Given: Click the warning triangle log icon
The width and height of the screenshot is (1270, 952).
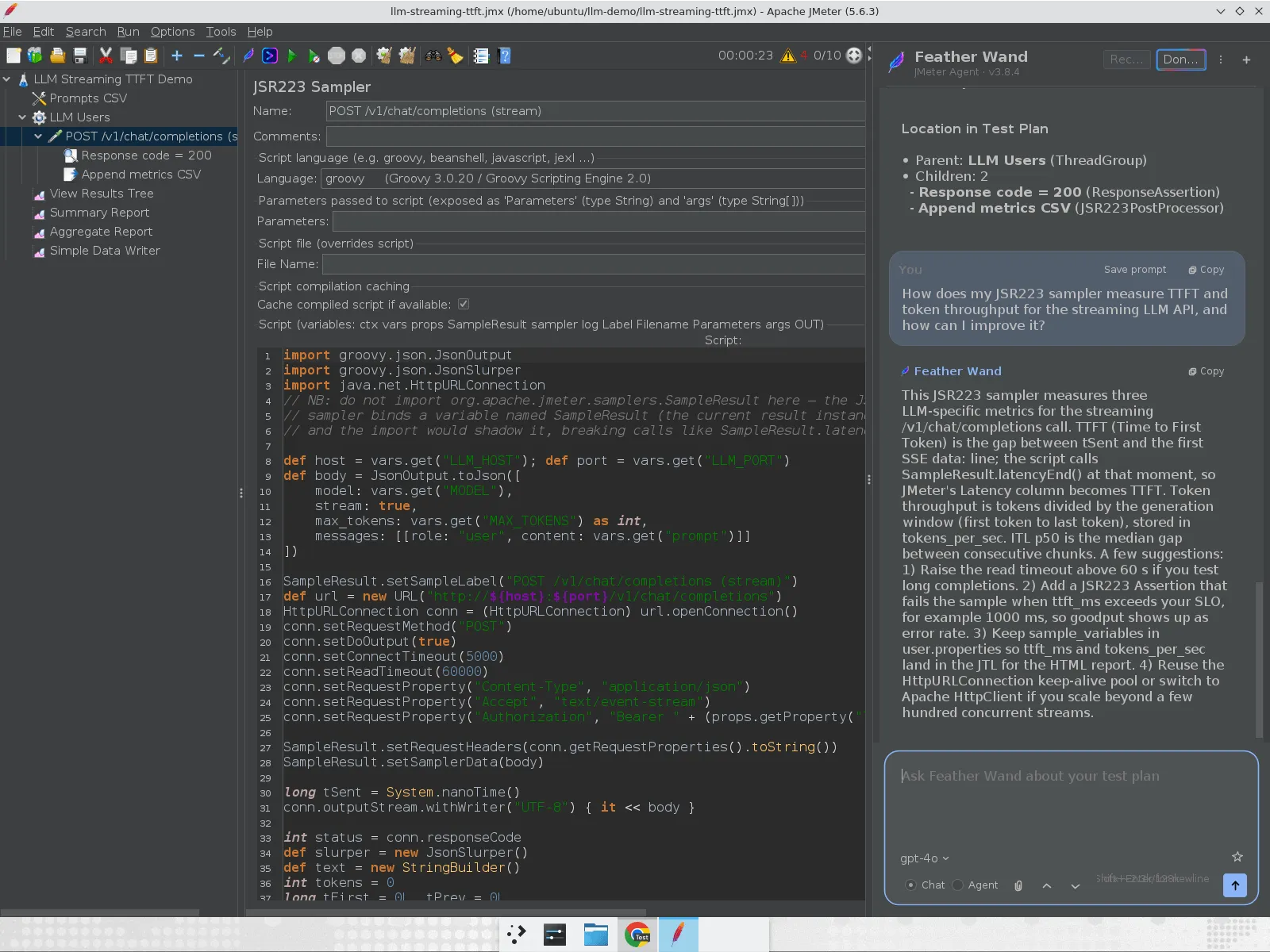Looking at the screenshot, I should (x=788, y=56).
